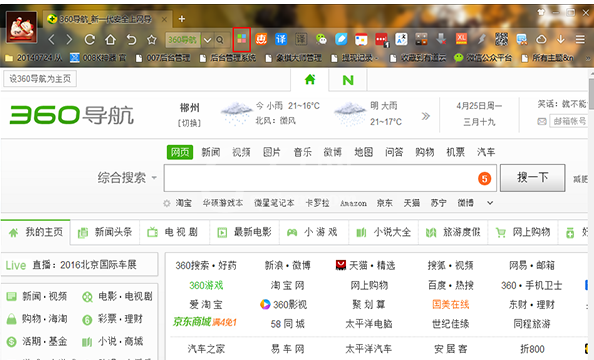Click the blue feather note extension icon
The image size is (594, 360).
341,39
